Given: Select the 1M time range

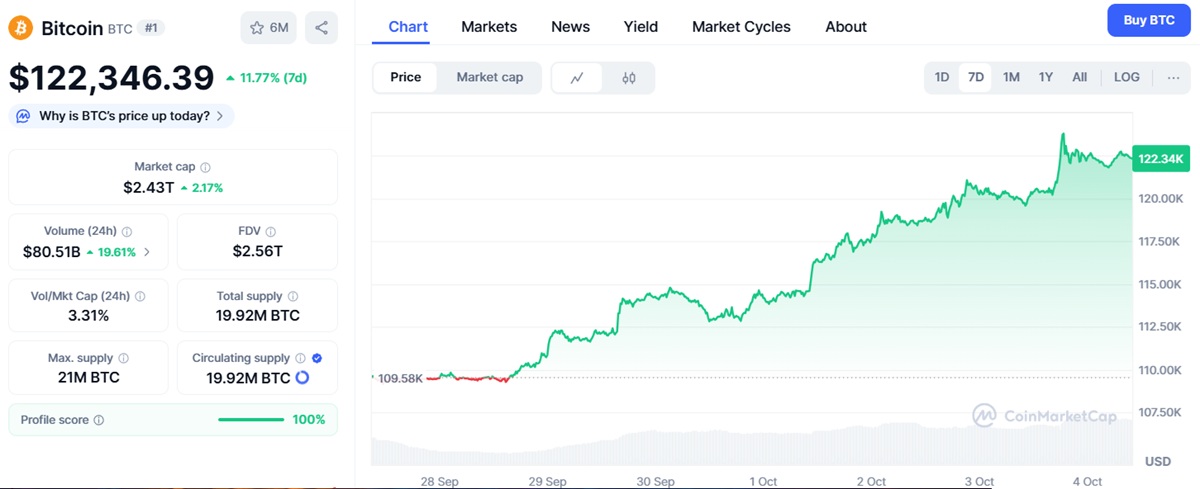Looking at the screenshot, I should coord(1011,77).
